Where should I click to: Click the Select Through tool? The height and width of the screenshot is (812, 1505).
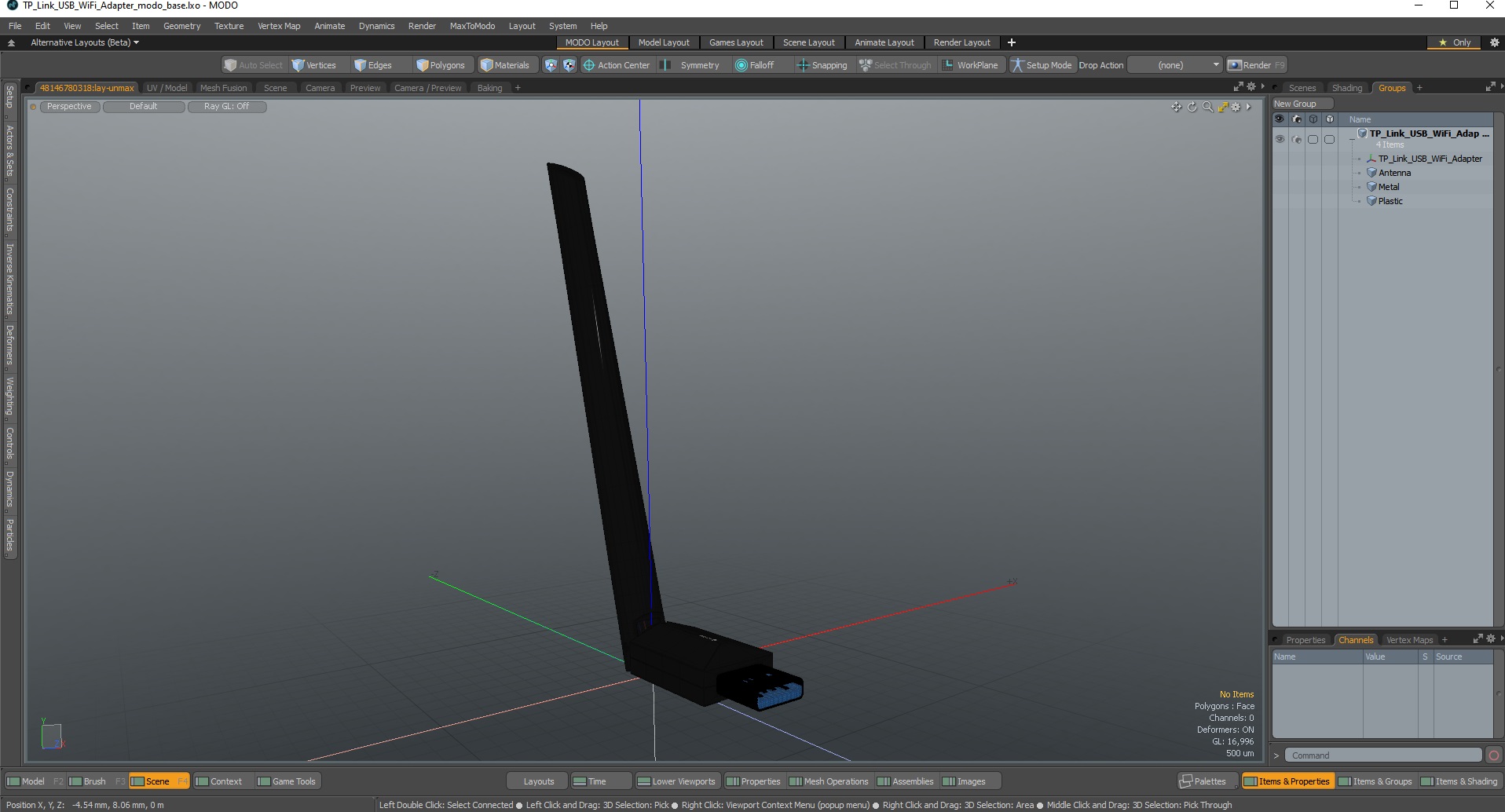(x=895, y=65)
